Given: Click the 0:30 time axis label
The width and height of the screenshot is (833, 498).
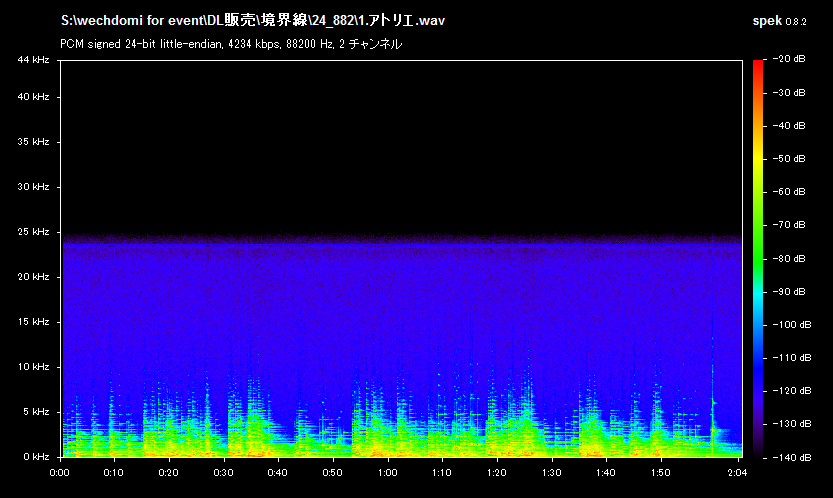Looking at the screenshot, I should (223, 472).
